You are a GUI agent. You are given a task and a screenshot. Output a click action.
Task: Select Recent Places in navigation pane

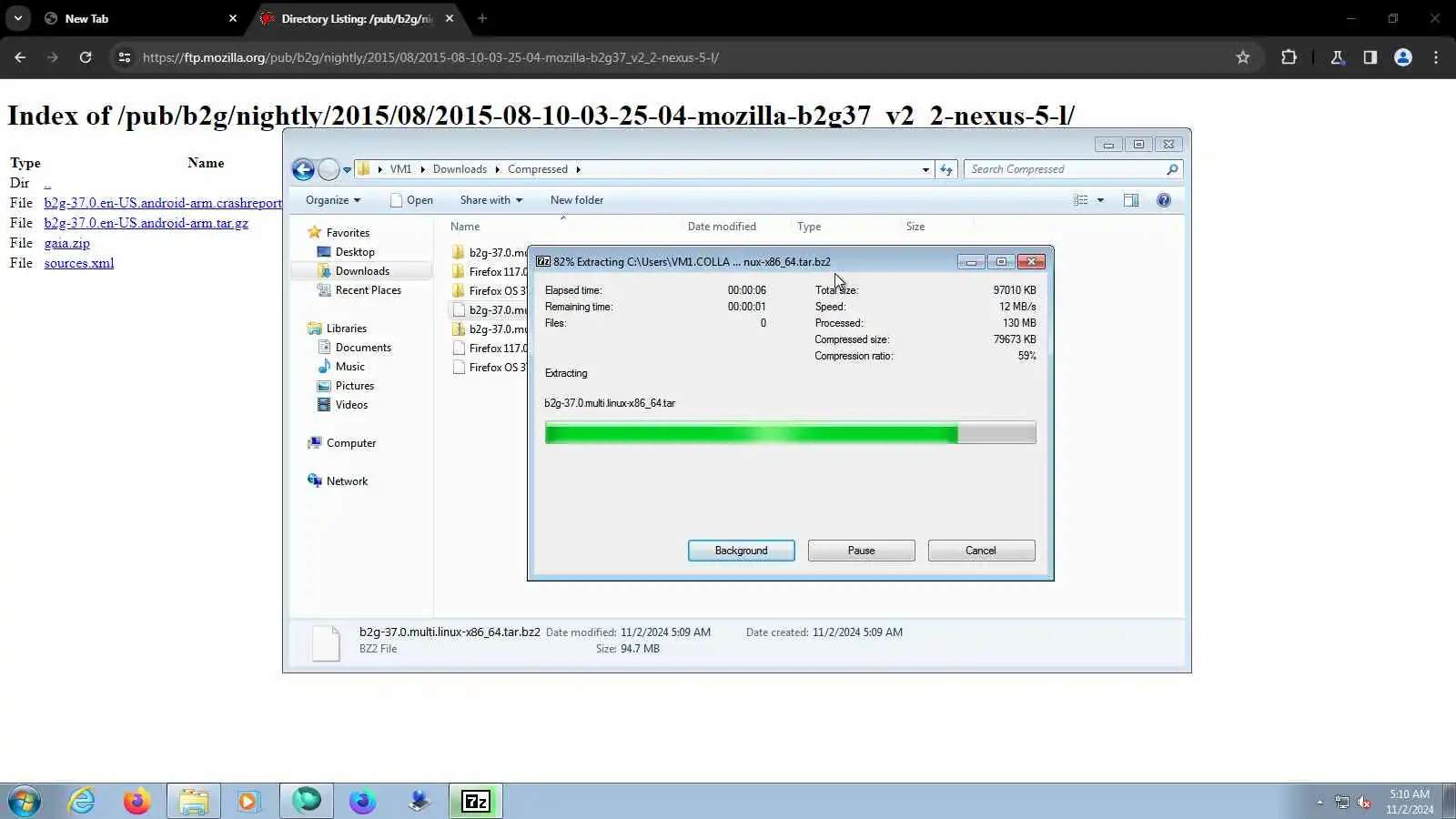[x=368, y=290]
